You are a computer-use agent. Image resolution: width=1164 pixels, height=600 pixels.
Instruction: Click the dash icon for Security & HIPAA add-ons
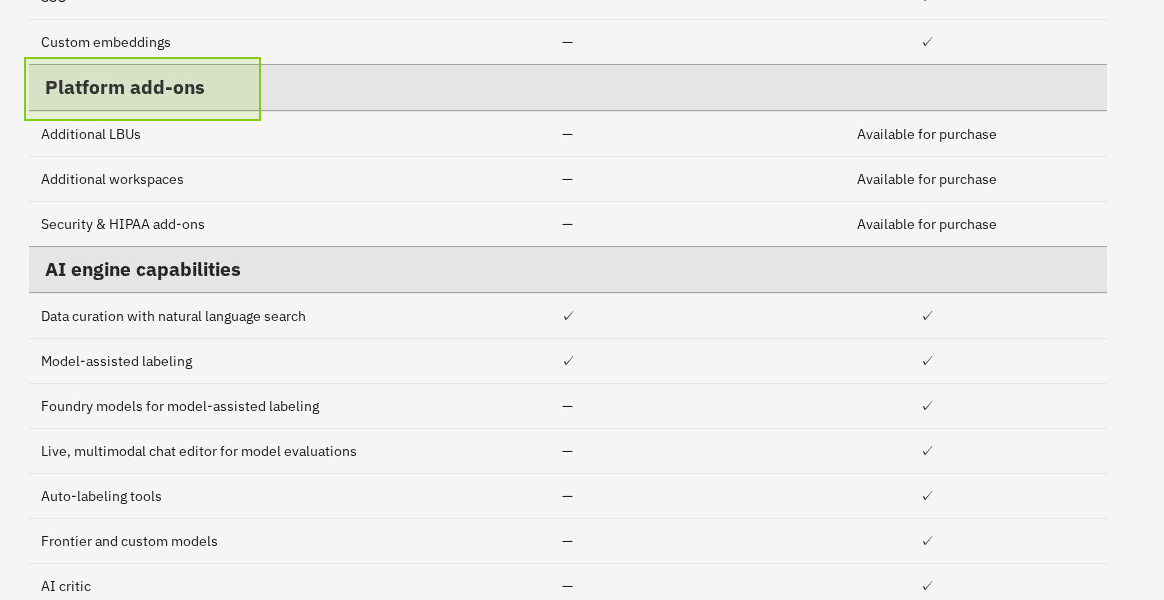pos(567,224)
